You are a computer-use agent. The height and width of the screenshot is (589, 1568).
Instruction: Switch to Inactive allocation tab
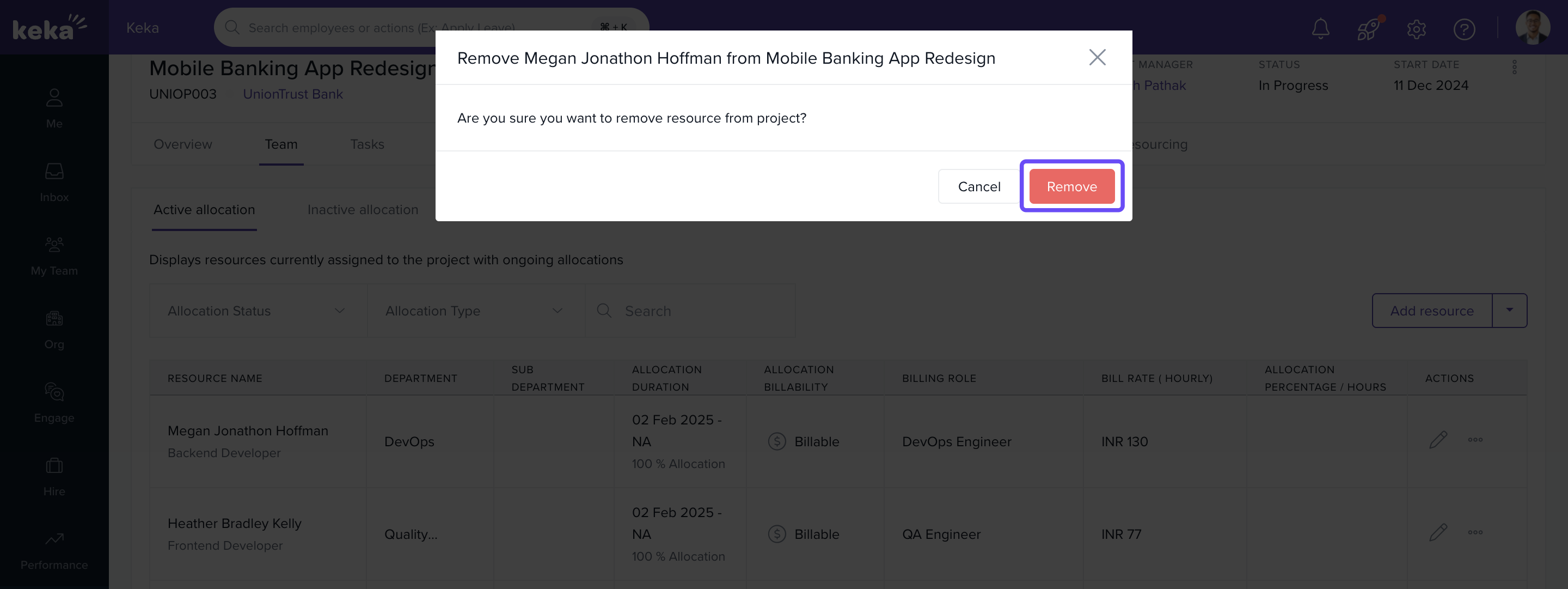click(362, 210)
